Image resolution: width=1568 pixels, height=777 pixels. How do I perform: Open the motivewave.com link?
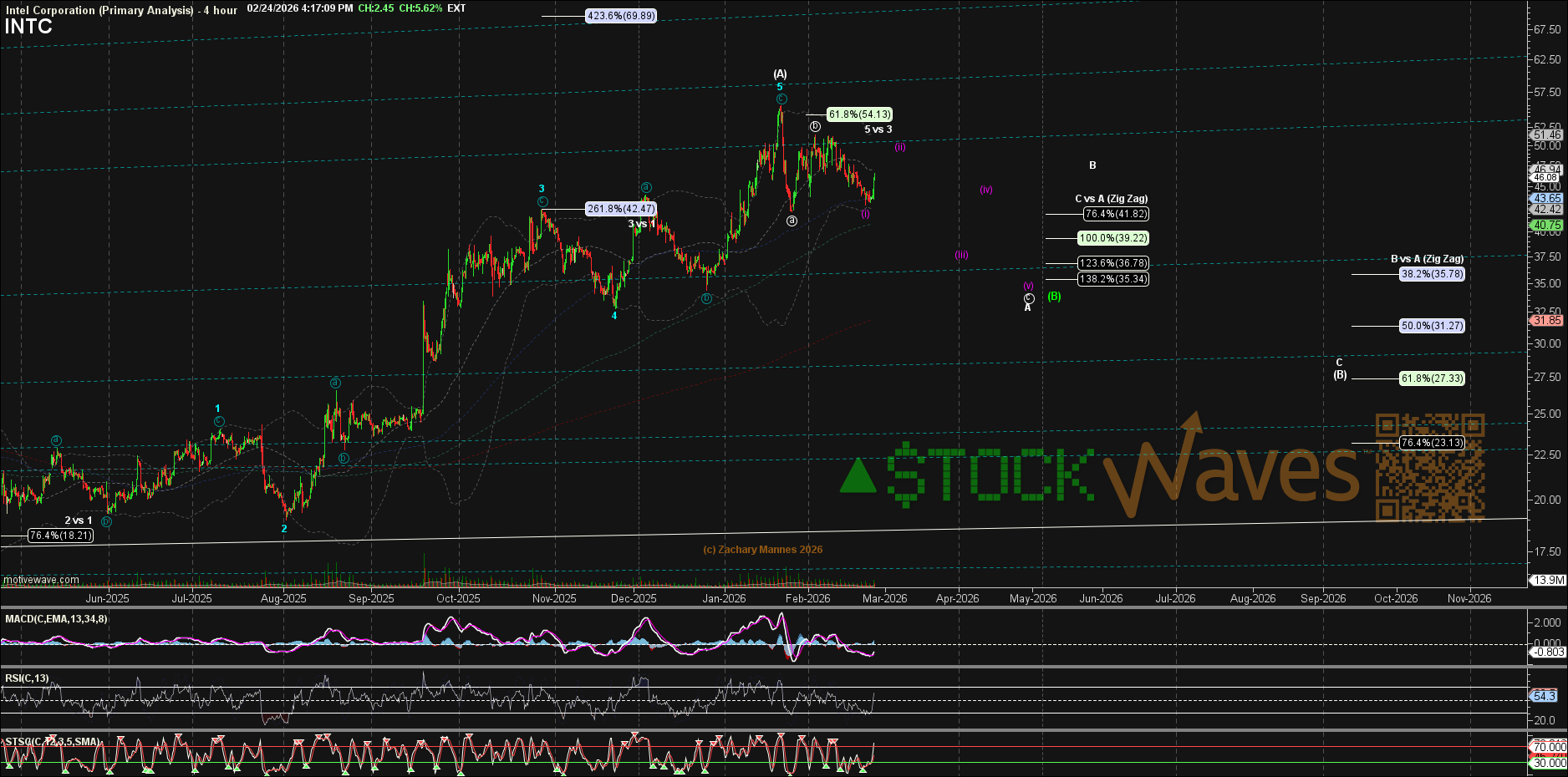coord(41,580)
